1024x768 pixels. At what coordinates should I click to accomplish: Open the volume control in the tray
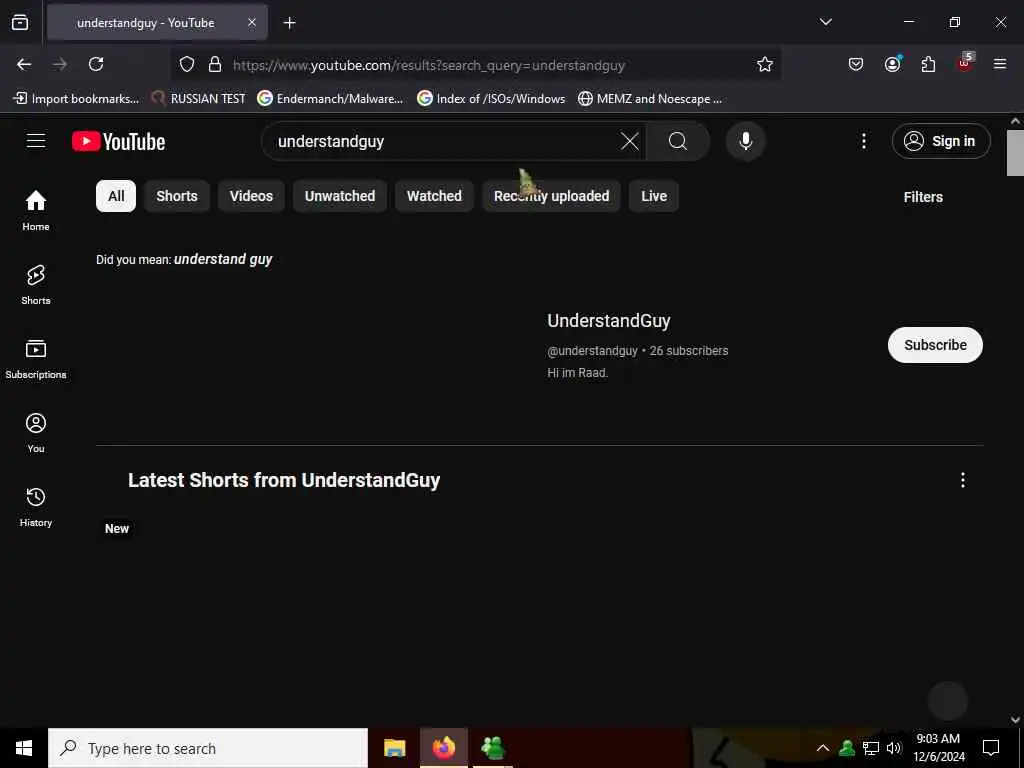[894, 748]
